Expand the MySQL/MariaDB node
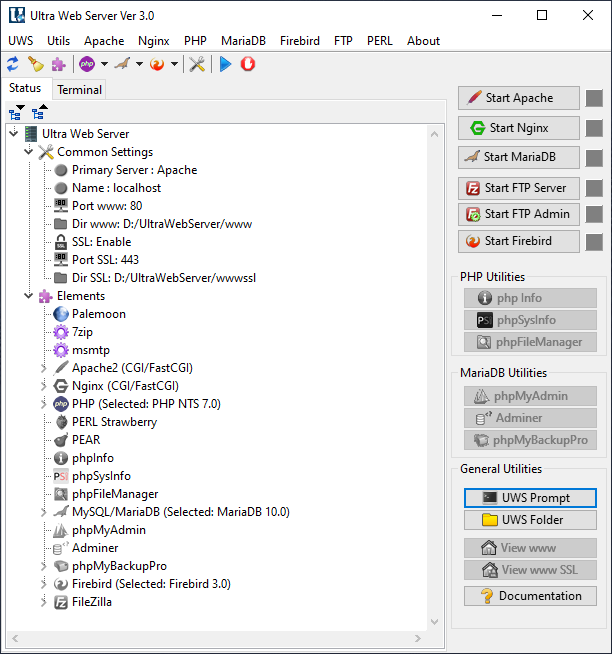This screenshot has width=612, height=654. click(x=44, y=512)
